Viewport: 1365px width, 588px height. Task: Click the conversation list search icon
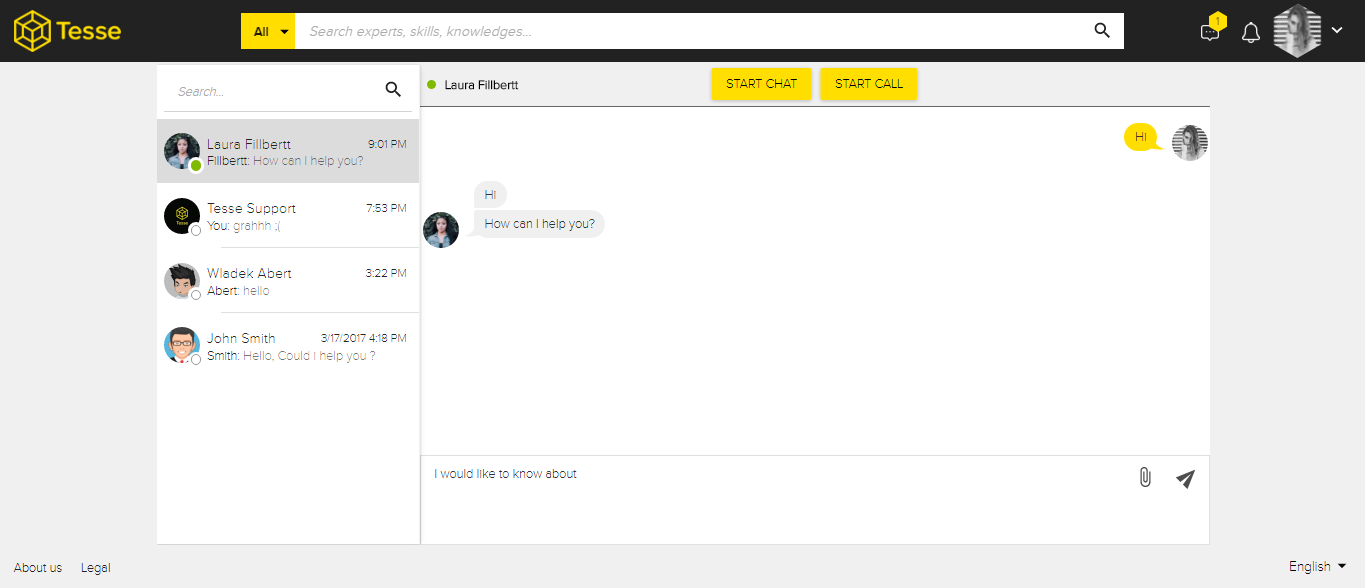click(393, 90)
